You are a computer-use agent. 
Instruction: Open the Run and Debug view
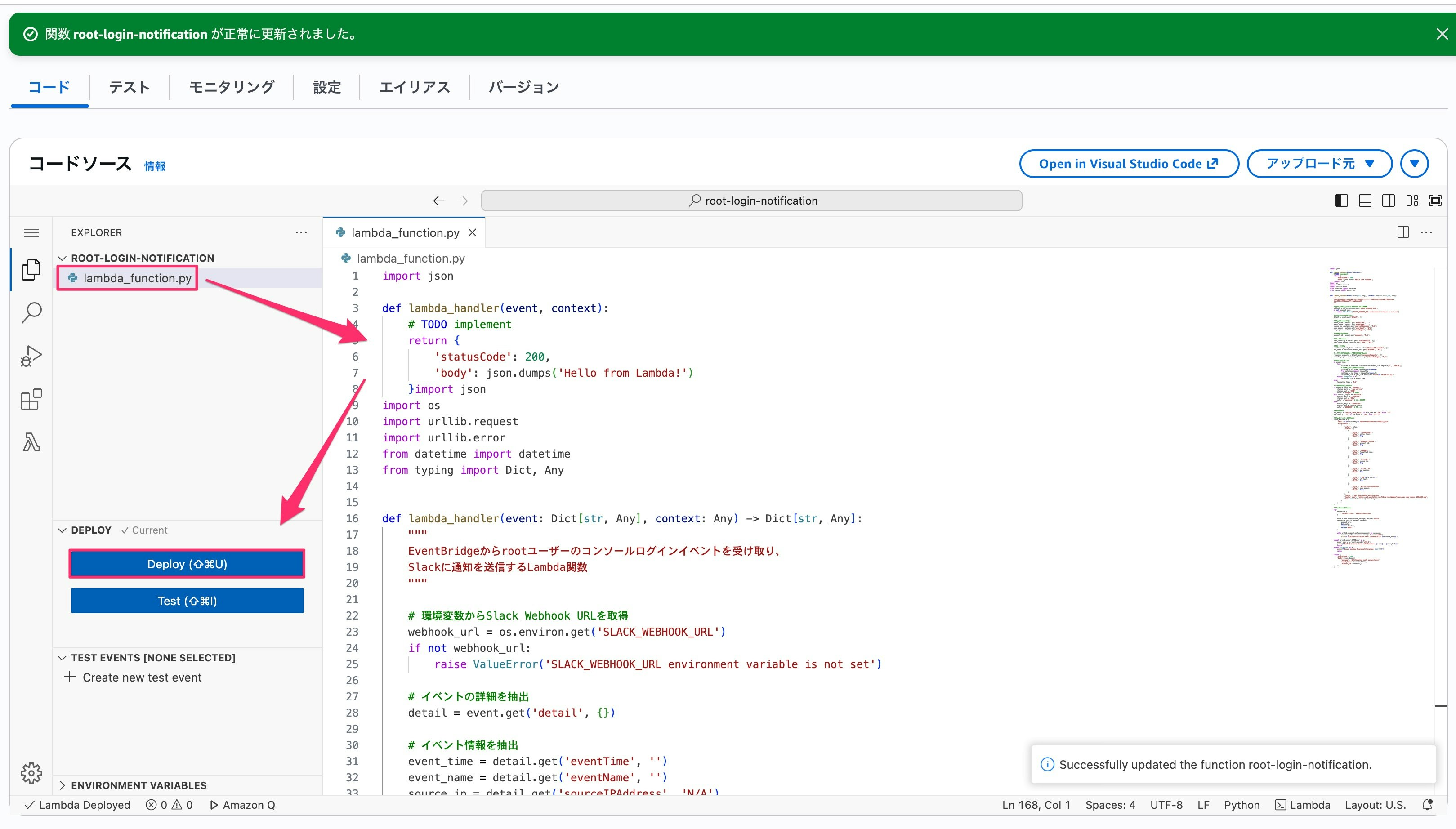(31, 356)
